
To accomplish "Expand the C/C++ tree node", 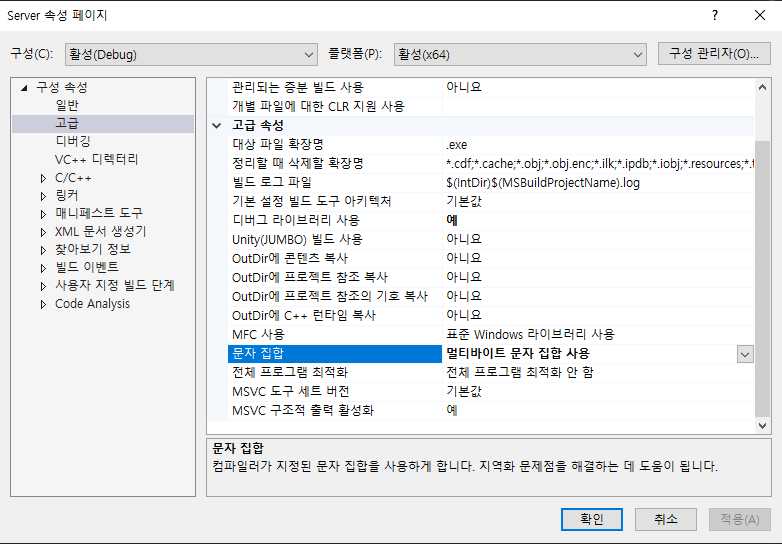I will pyautogui.click(x=43, y=178).
